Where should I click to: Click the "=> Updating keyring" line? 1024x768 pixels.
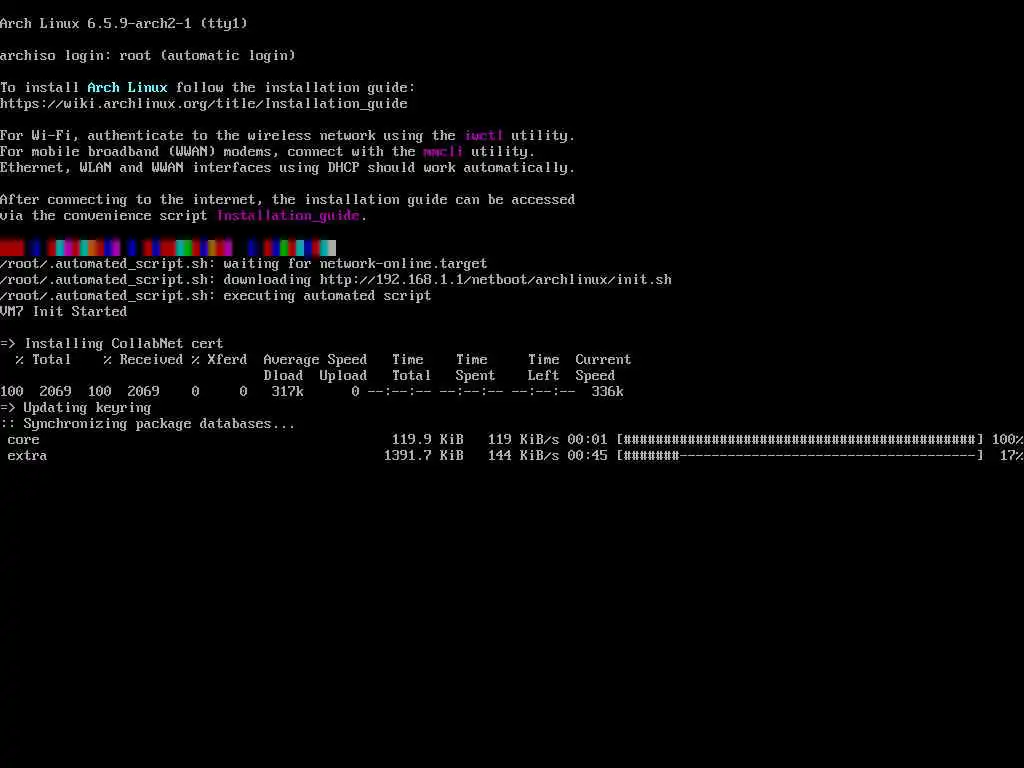click(x=76, y=408)
